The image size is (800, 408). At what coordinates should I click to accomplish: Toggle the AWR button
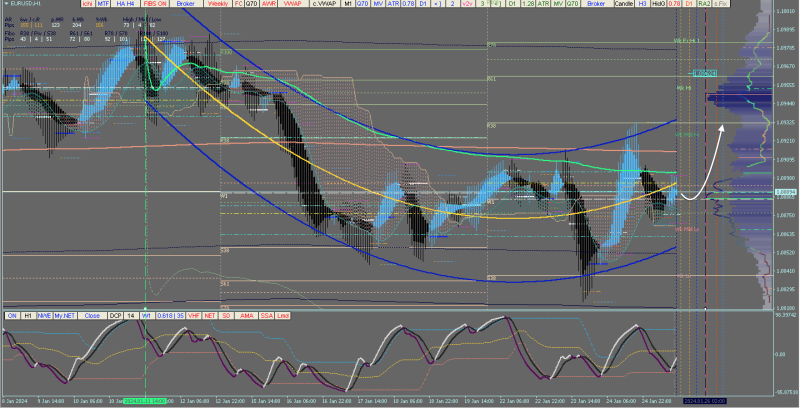(268, 4)
